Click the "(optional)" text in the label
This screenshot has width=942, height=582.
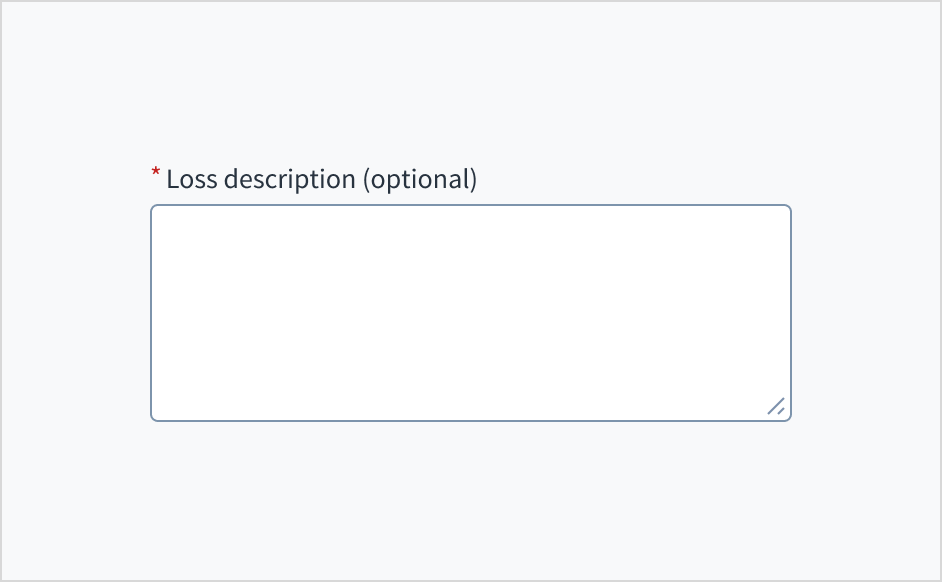point(420,180)
